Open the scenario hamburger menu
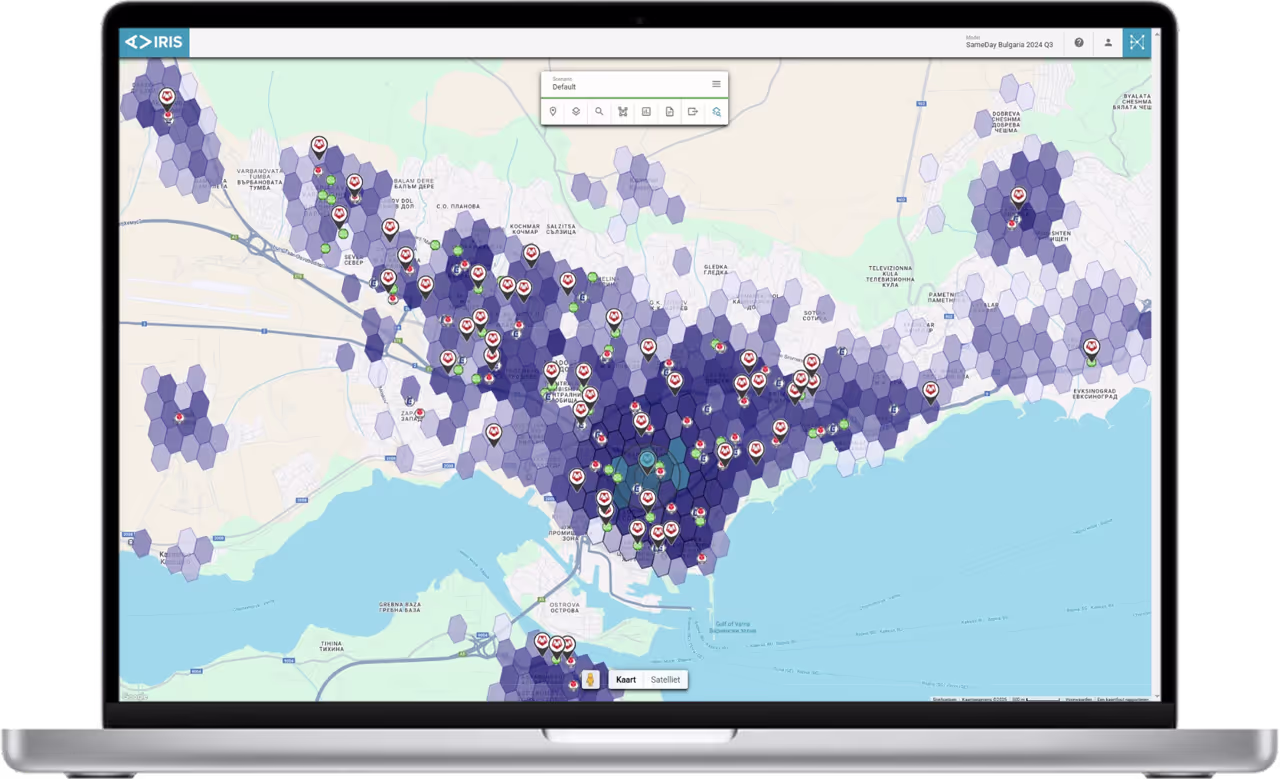The width and height of the screenshot is (1280, 779). click(x=716, y=84)
